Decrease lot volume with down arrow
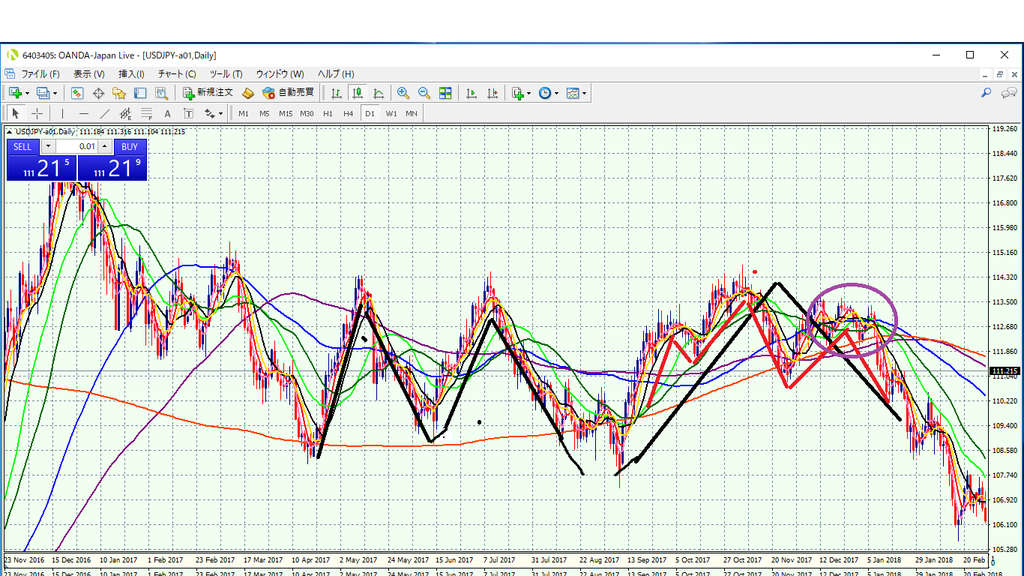Image resolution: width=1024 pixels, height=576 pixels. pos(48,146)
